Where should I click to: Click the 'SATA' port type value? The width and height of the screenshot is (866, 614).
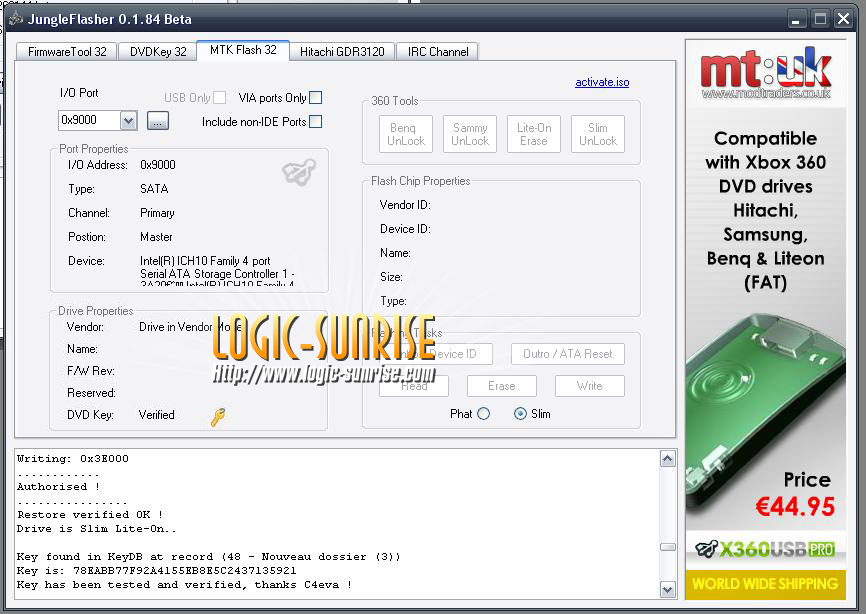[x=154, y=189]
